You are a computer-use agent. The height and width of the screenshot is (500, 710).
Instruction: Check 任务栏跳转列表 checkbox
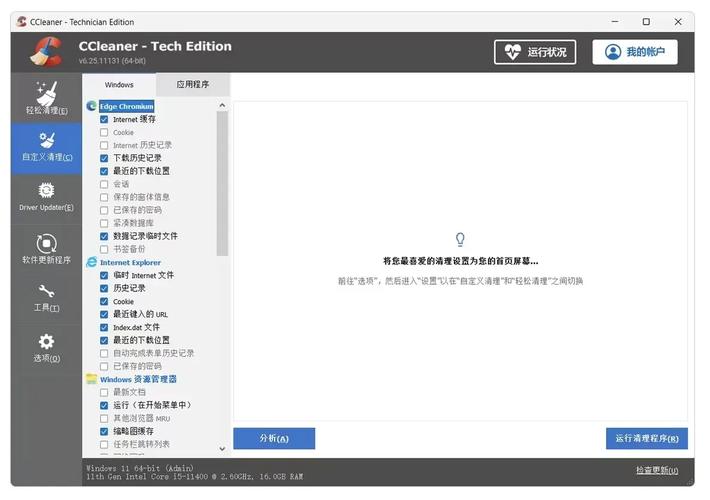click(x=104, y=444)
